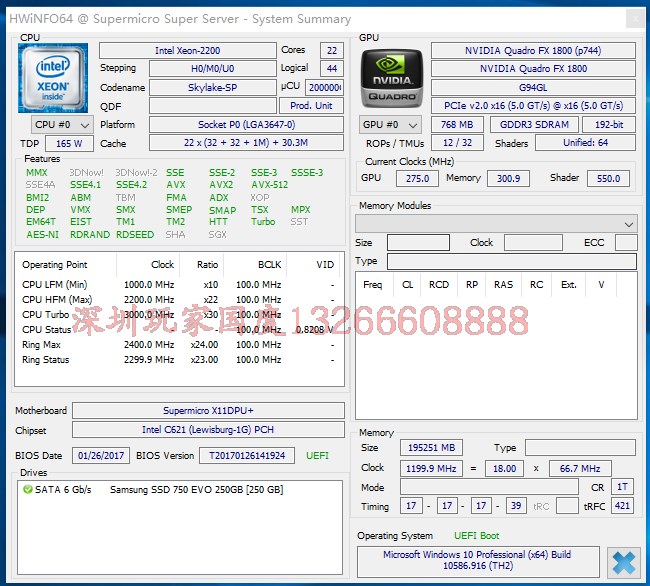The image size is (650, 586).
Task: Click the SSE4.2 feature label
Action: point(131,185)
